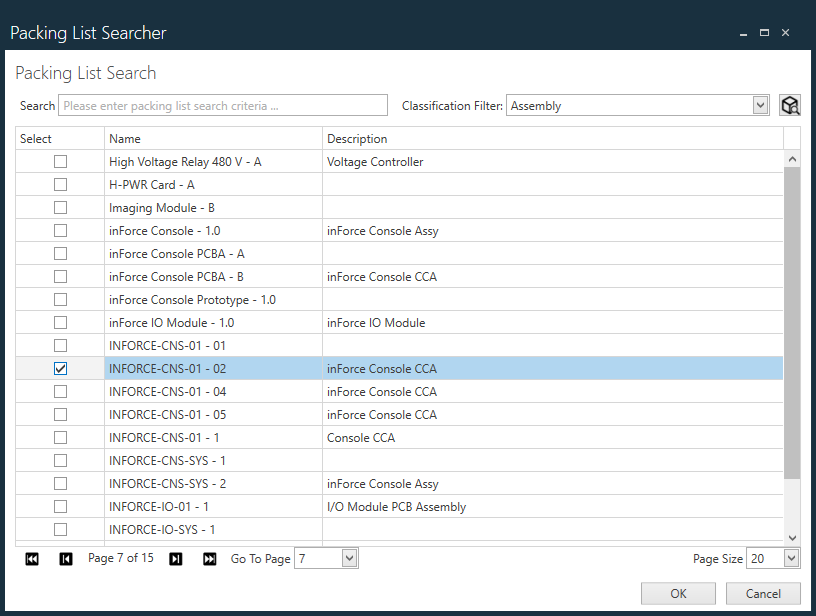The image size is (816, 616).
Task: Uncheck the INFORCE-CNS-01 - 02 checkbox
Action: pos(60,368)
